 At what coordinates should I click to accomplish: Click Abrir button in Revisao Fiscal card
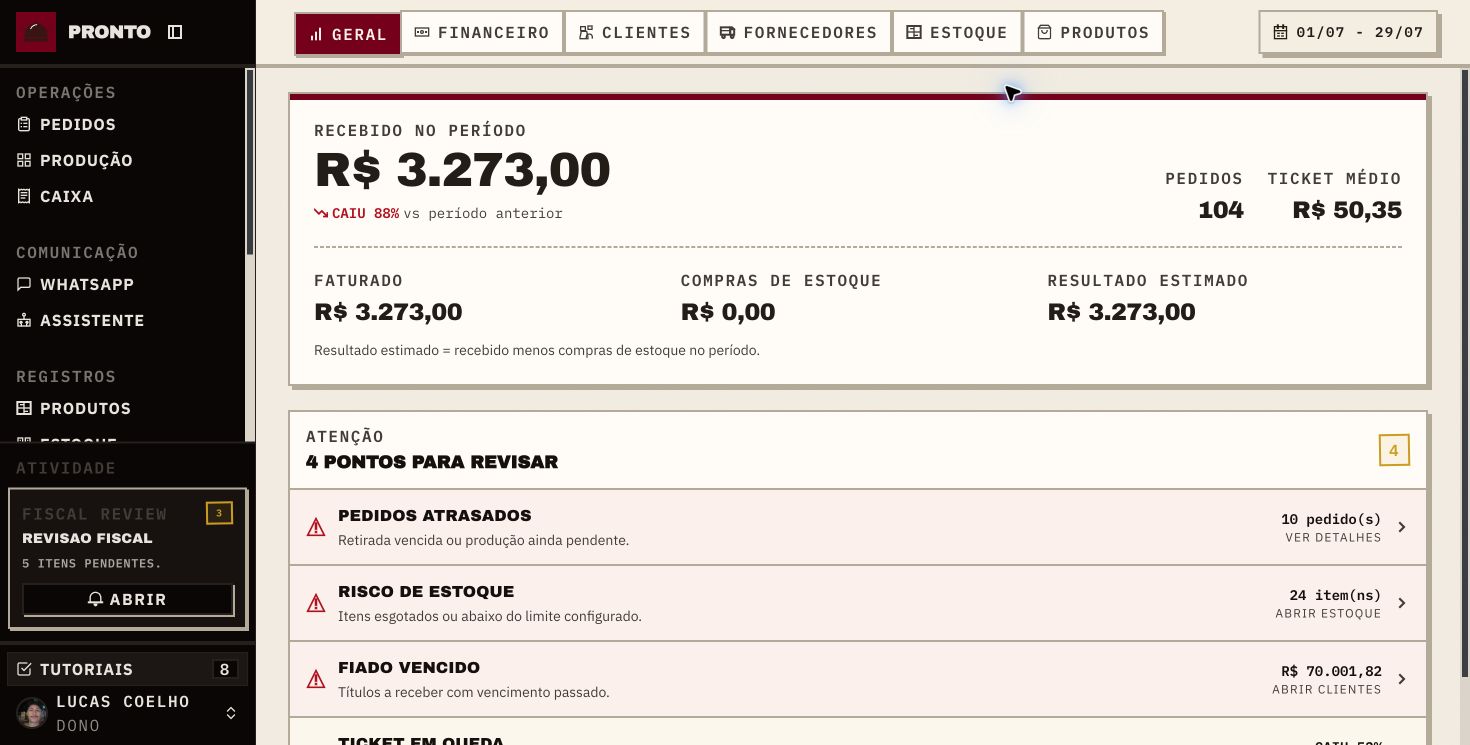coord(128,599)
